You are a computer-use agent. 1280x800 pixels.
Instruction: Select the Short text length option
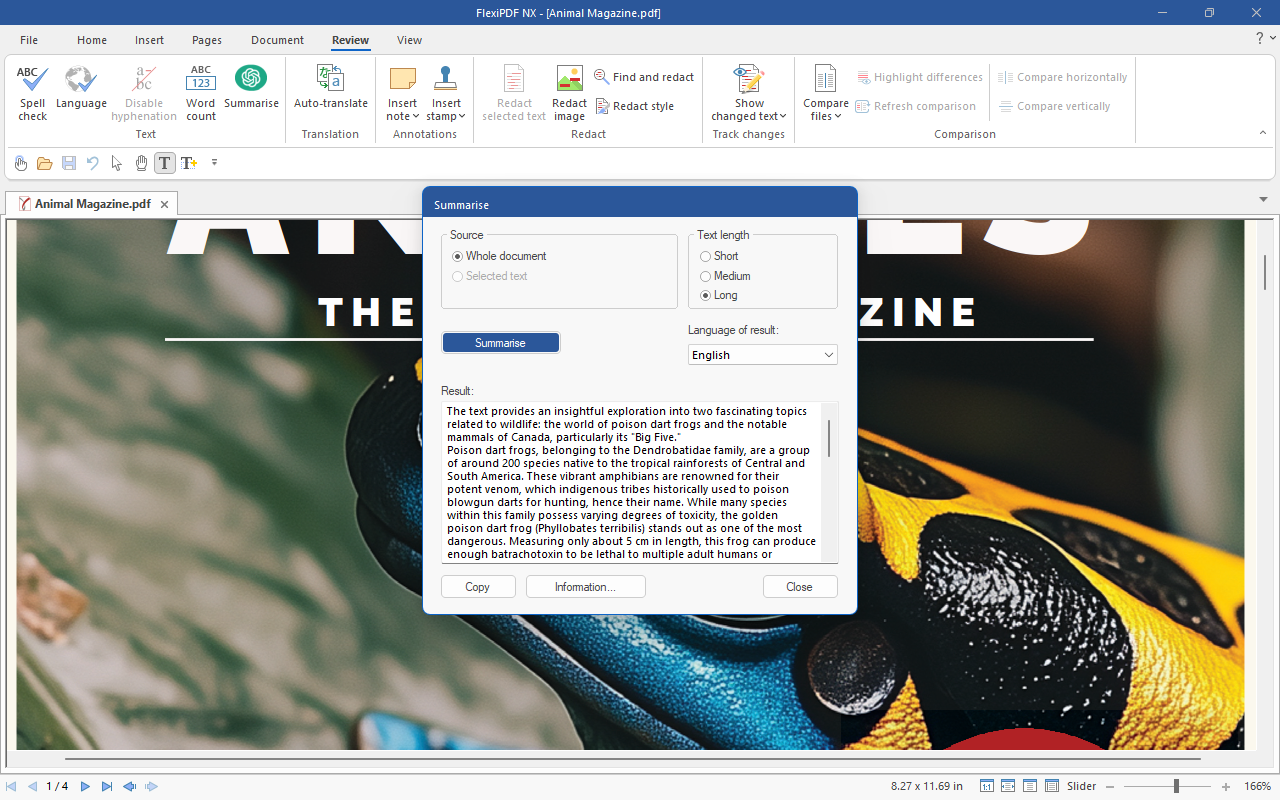pos(706,256)
